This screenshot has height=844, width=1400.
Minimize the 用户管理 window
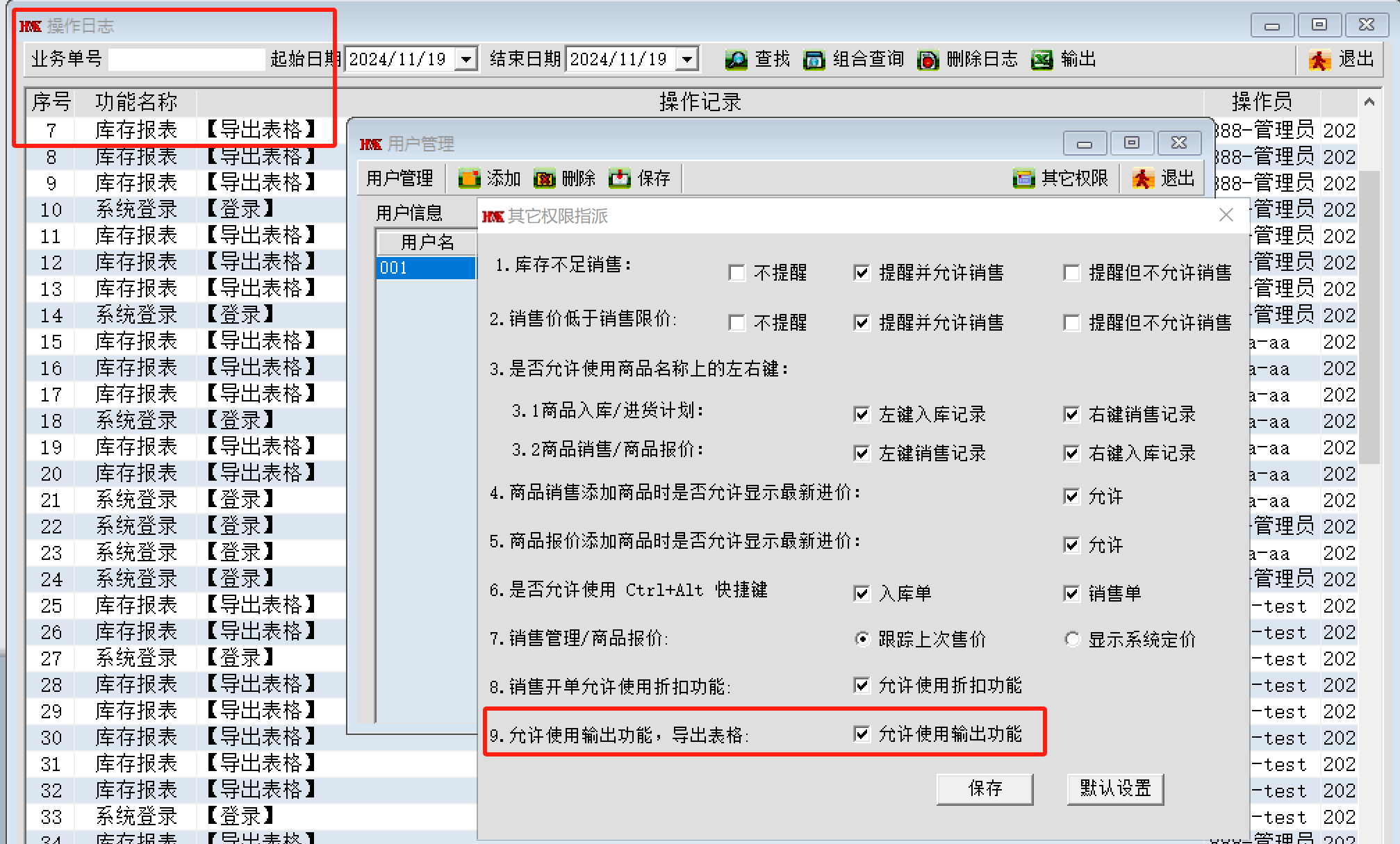click(x=1085, y=143)
